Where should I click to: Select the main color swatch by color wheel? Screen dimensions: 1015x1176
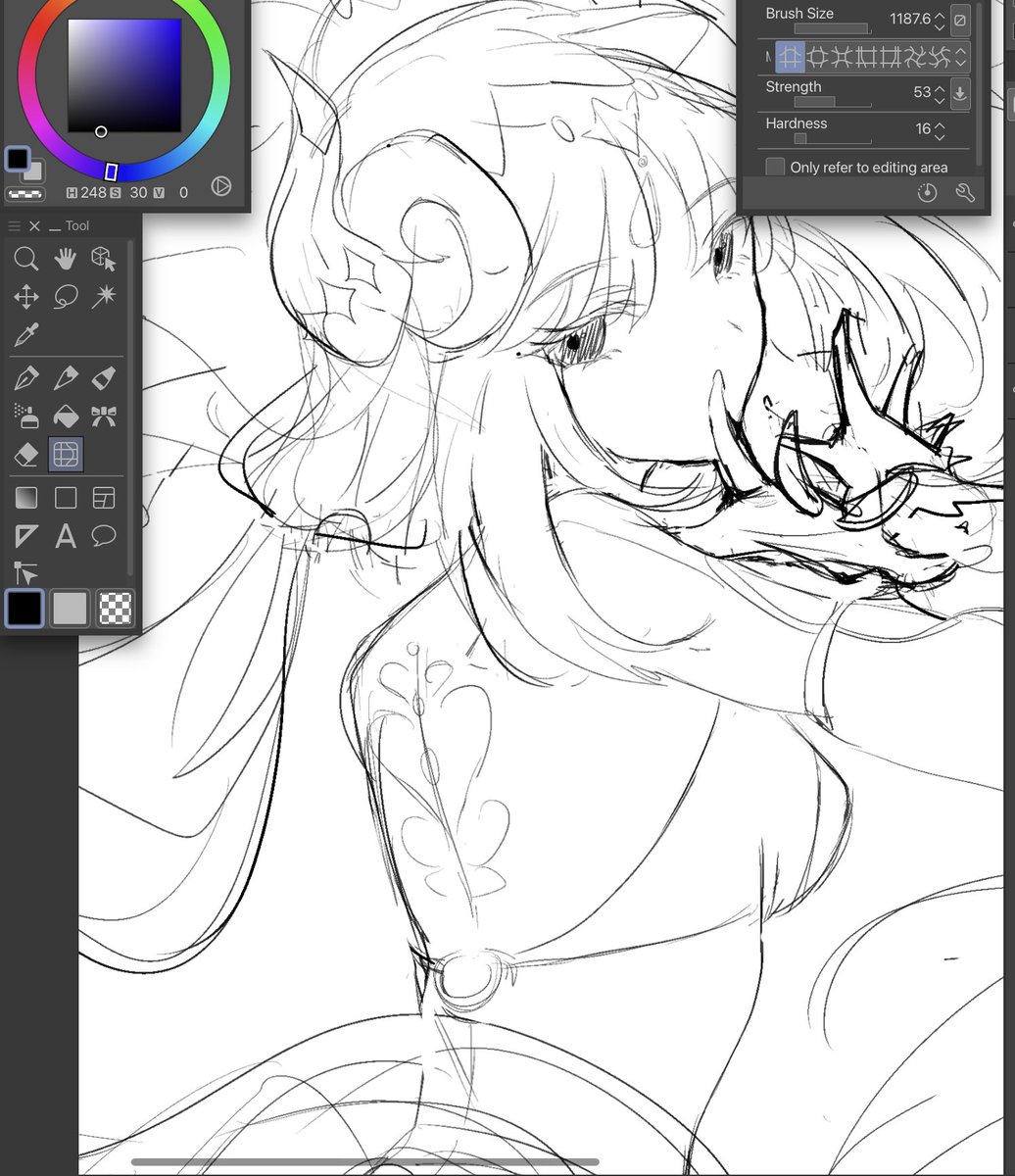click(19, 159)
